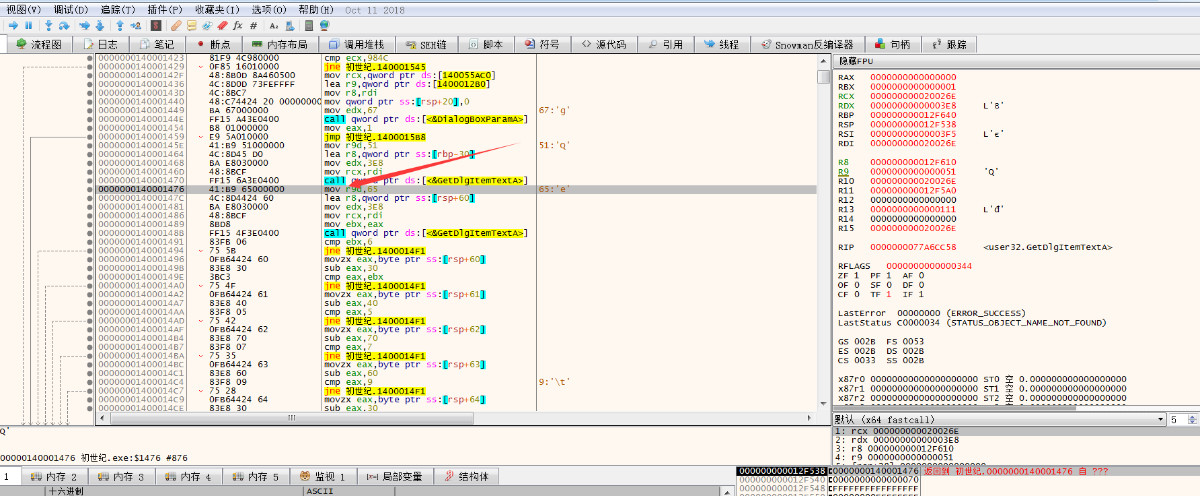Click the Run arrow toolbar icon

pyautogui.click(x=13, y=25)
